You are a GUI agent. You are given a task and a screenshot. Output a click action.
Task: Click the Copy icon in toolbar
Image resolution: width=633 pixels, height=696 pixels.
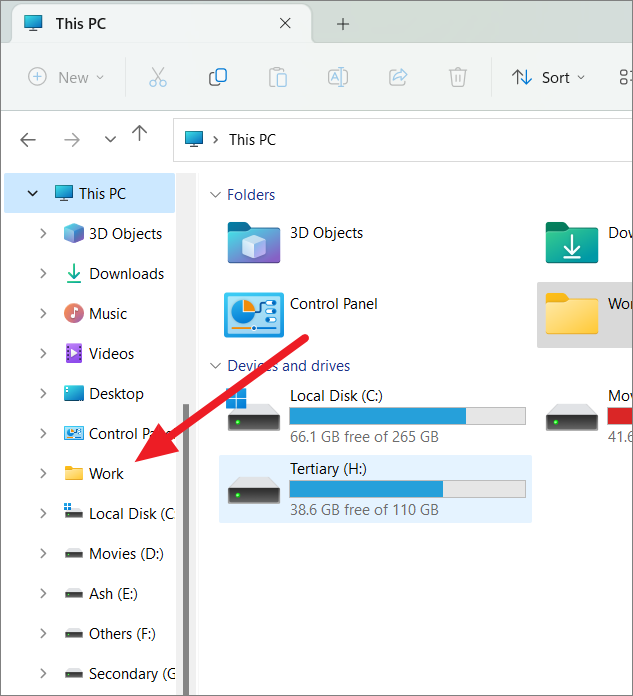218,77
